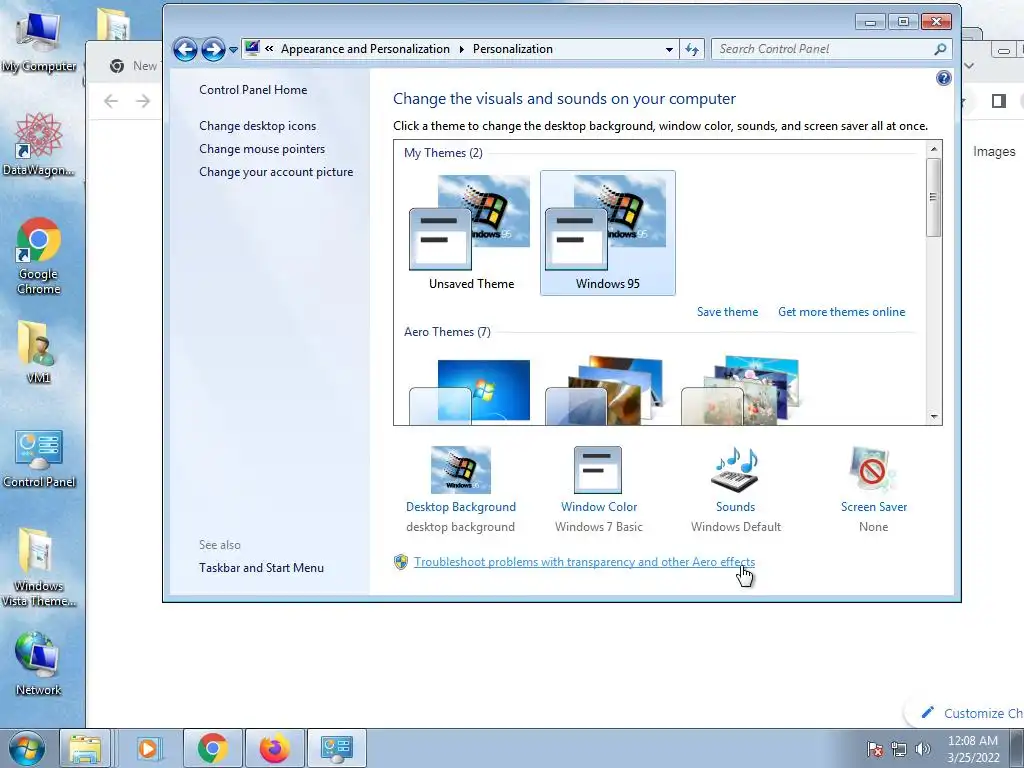
Task: Select the Characters Aero theme thumbnail
Action: coord(741,391)
